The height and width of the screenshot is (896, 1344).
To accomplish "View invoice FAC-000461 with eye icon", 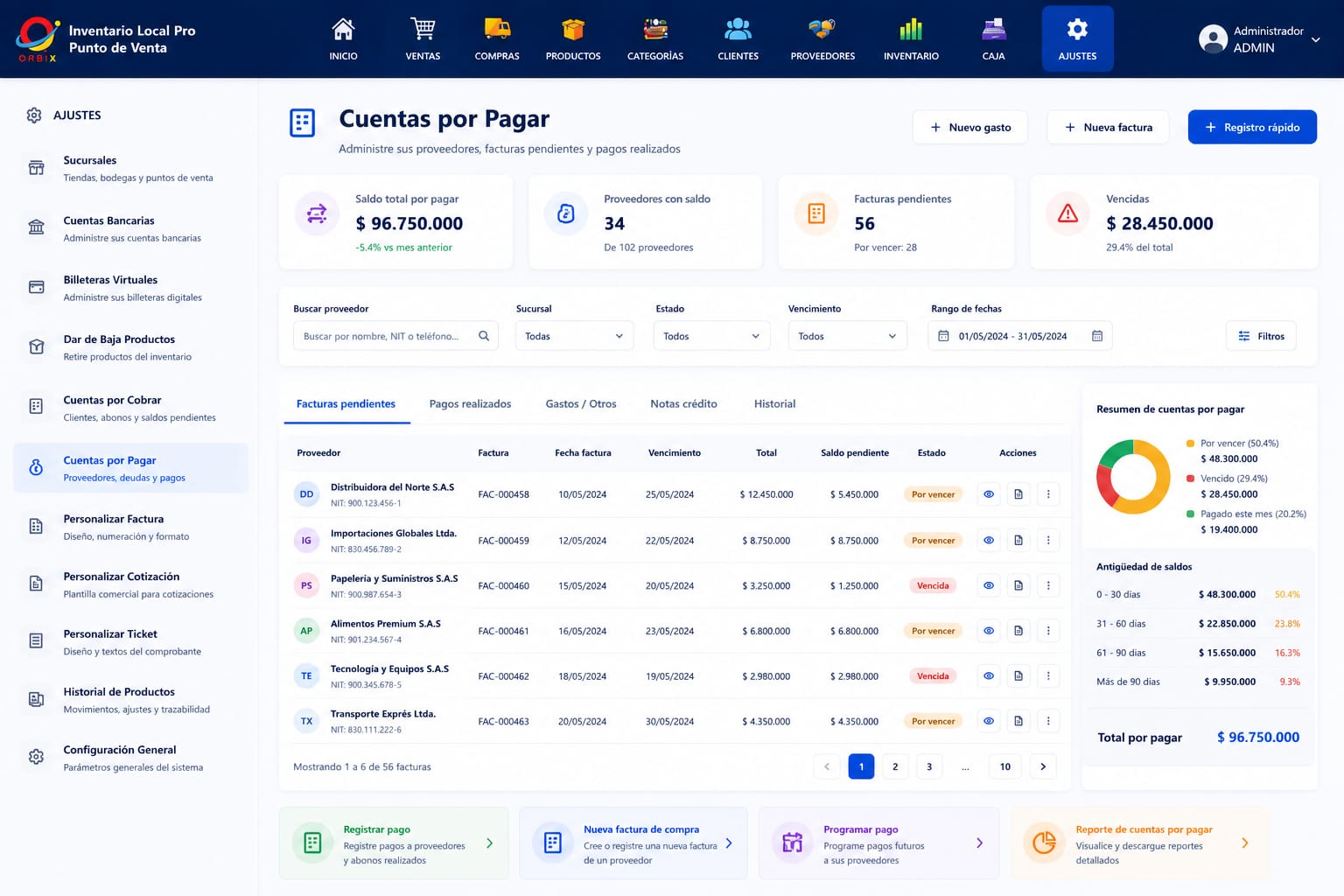I will pos(989,631).
